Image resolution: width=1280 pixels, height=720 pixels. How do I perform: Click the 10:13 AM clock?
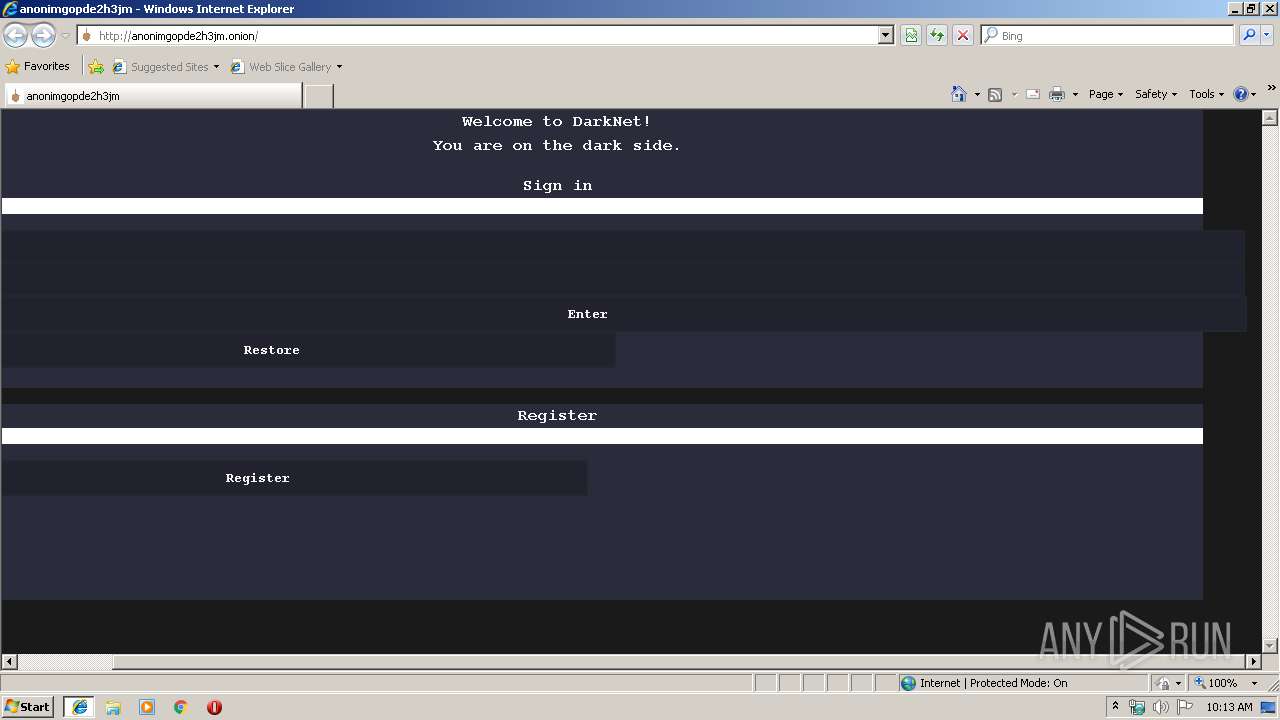(x=1229, y=707)
